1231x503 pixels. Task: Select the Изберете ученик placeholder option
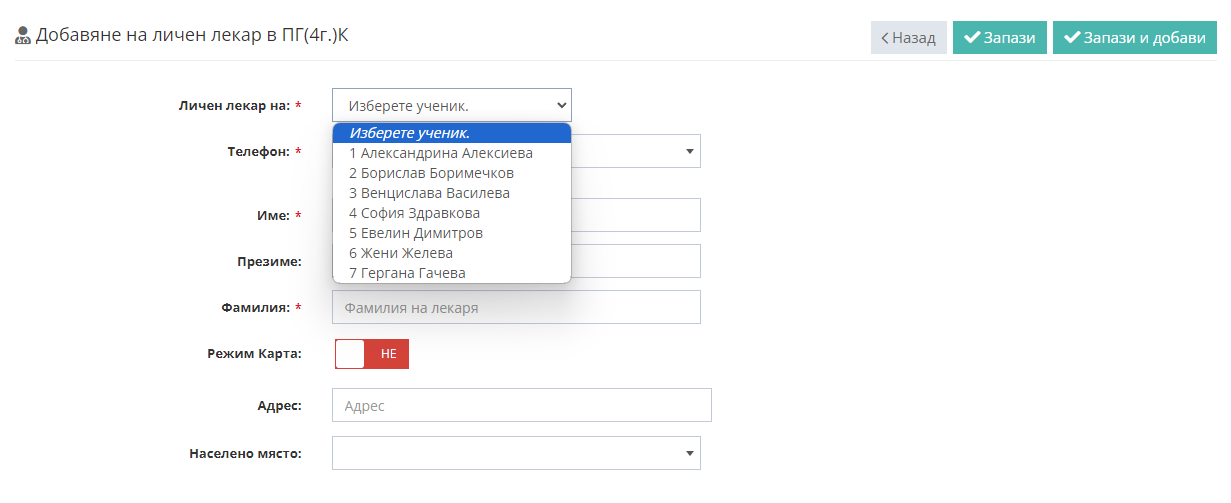point(410,133)
